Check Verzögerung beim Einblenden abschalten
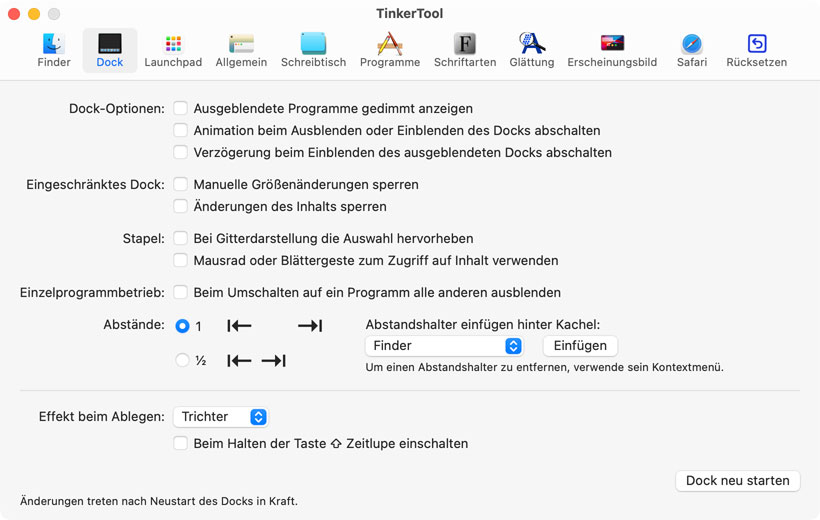Image resolution: width=820 pixels, height=520 pixels. click(x=180, y=152)
